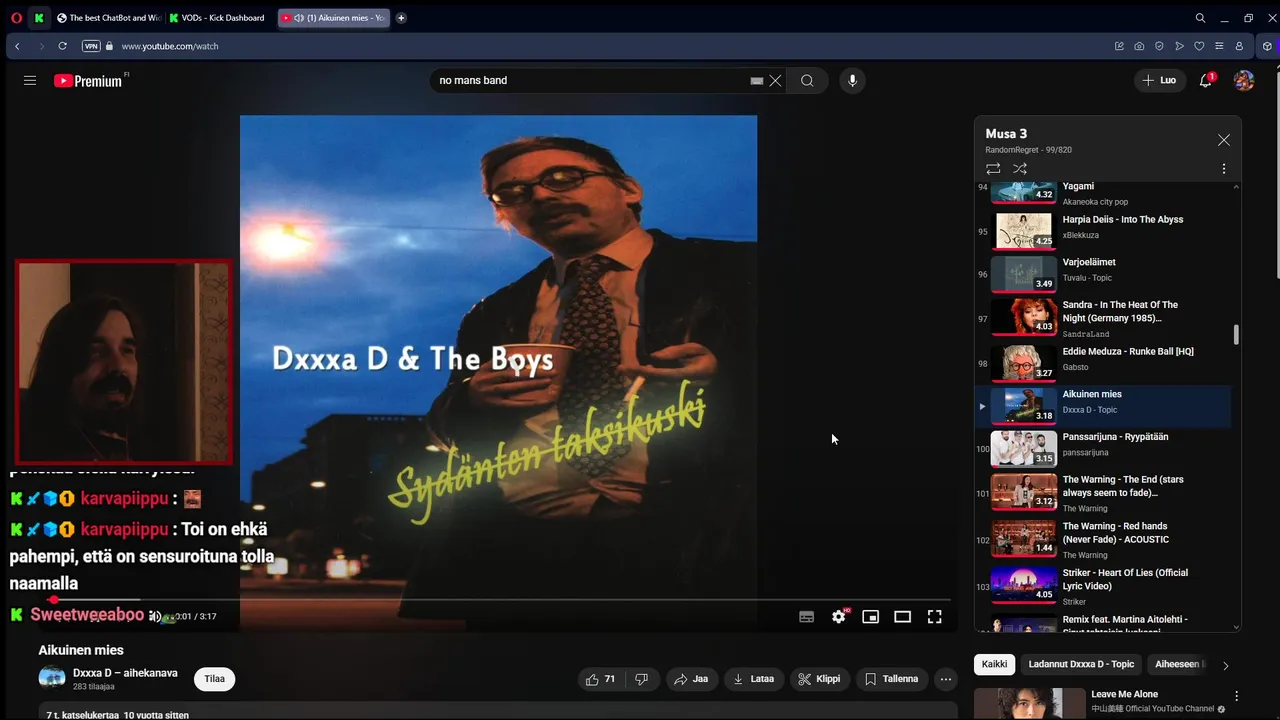Open options for Leave Me Alone video

(1236, 696)
